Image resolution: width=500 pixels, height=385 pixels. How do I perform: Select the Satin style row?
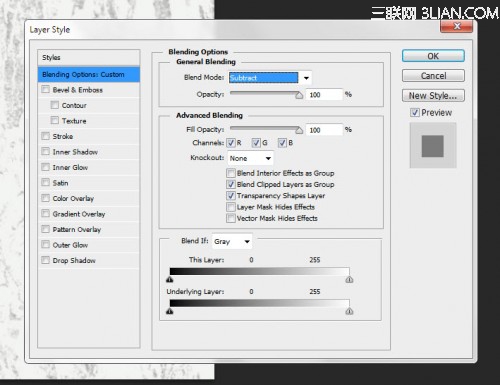[x=89, y=183]
